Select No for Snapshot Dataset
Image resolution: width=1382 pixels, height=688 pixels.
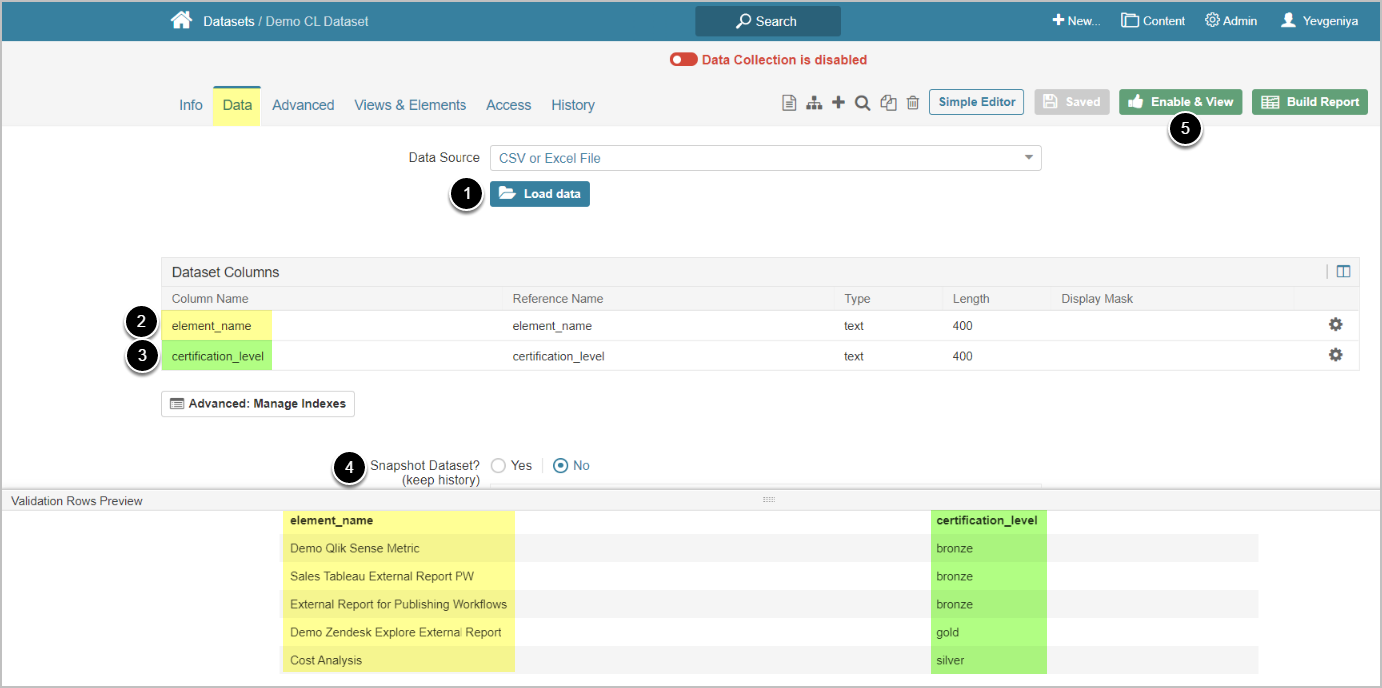[561, 465]
